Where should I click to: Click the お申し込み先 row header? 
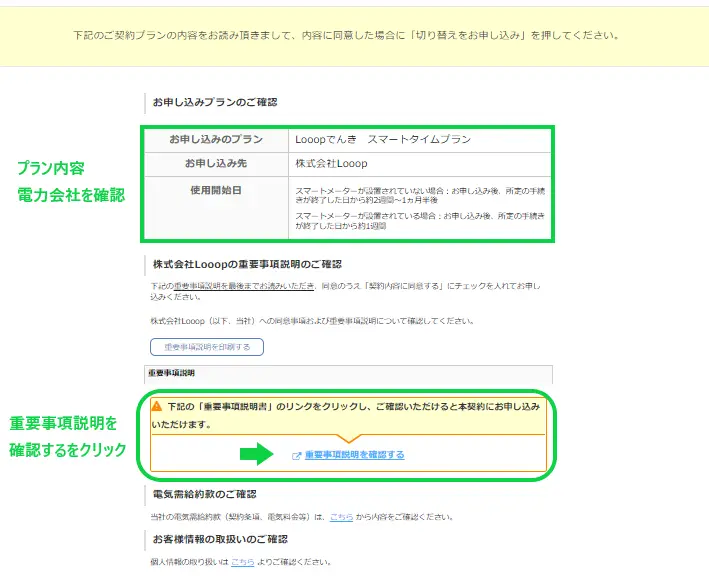coord(216,164)
